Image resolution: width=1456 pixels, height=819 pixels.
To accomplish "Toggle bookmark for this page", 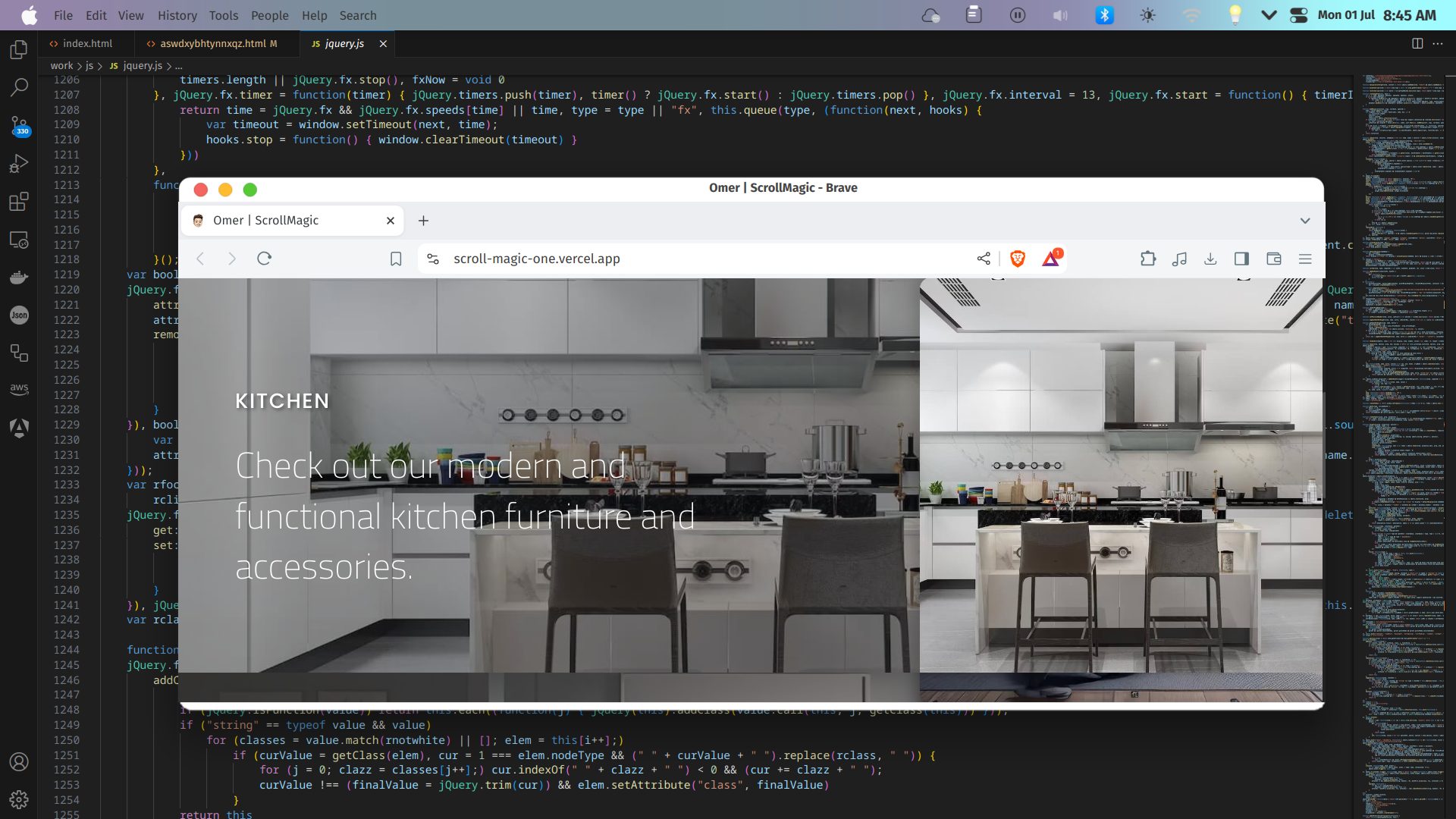I will coord(396,259).
